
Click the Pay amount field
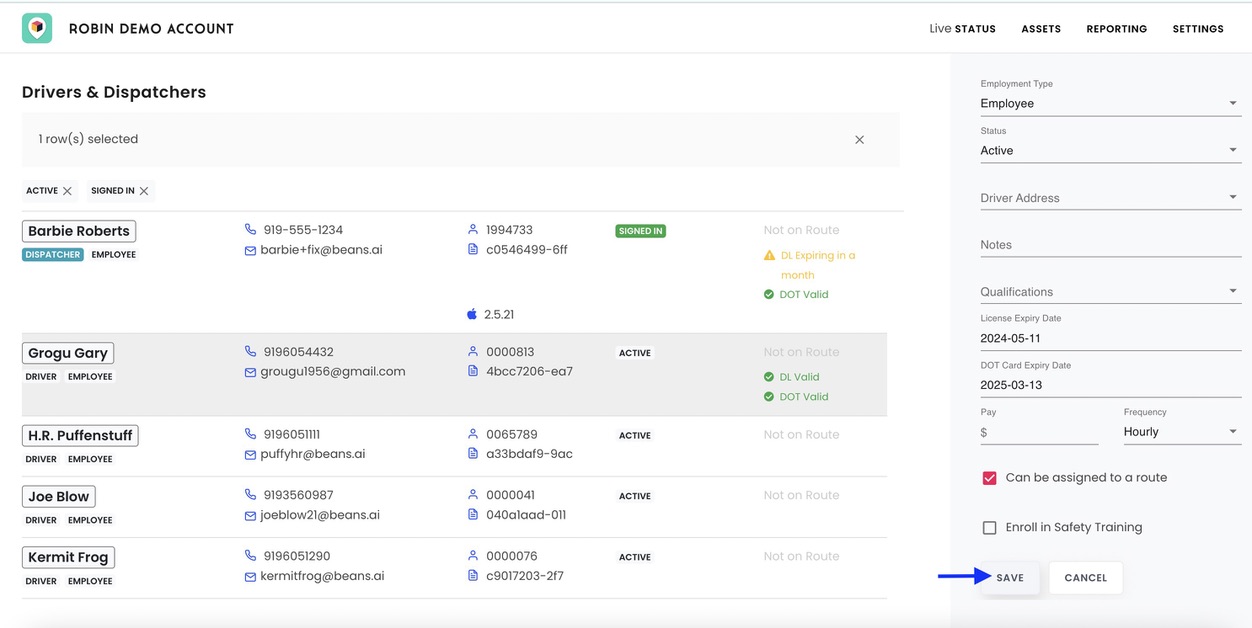click(1039, 432)
